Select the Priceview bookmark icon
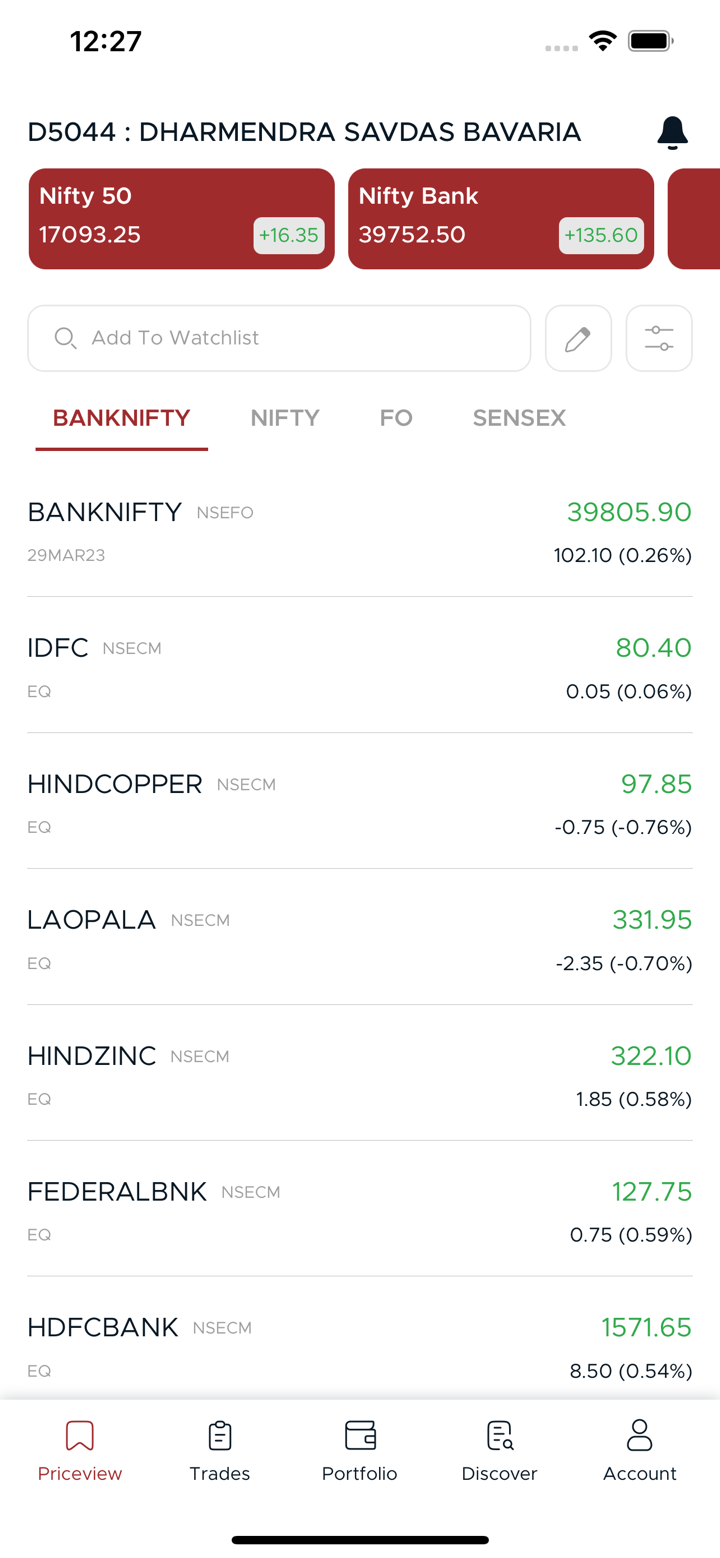The width and height of the screenshot is (720, 1558). (x=80, y=1436)
